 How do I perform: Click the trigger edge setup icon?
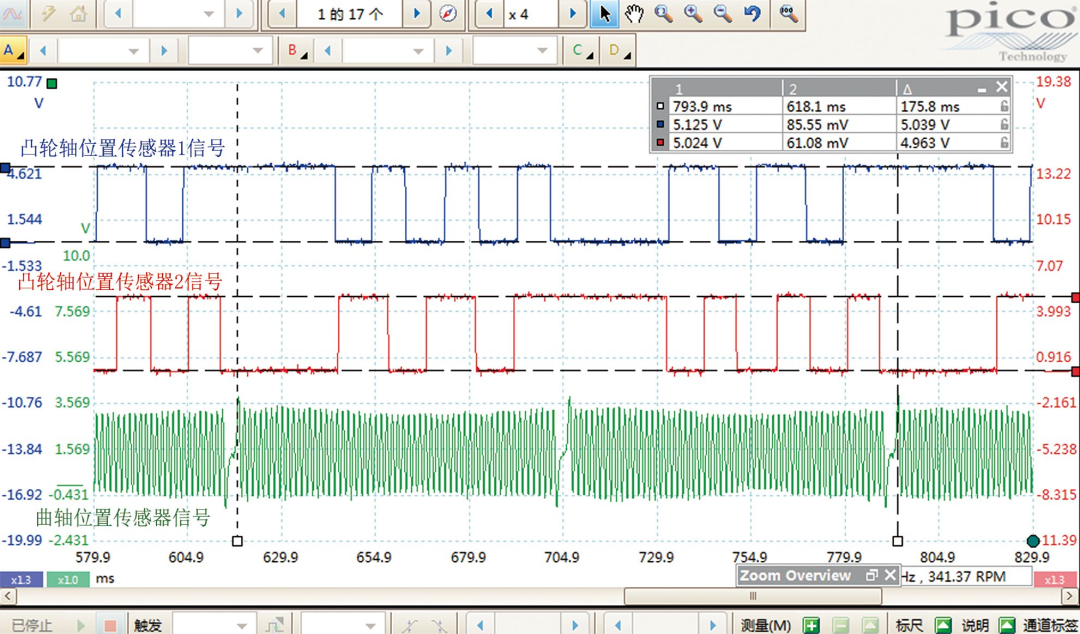point(273,625)
